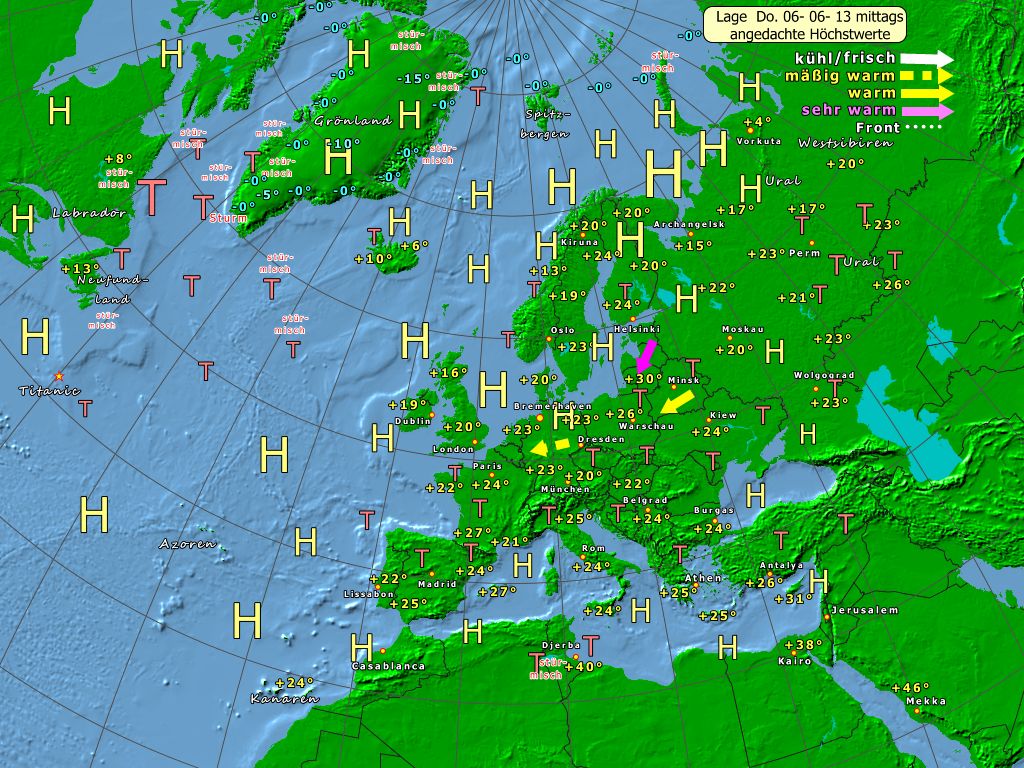The height and width of the screenshot is (768, 1024).
Task: Click the 'kühl/frisch' legend label
Action: point(845,58)
